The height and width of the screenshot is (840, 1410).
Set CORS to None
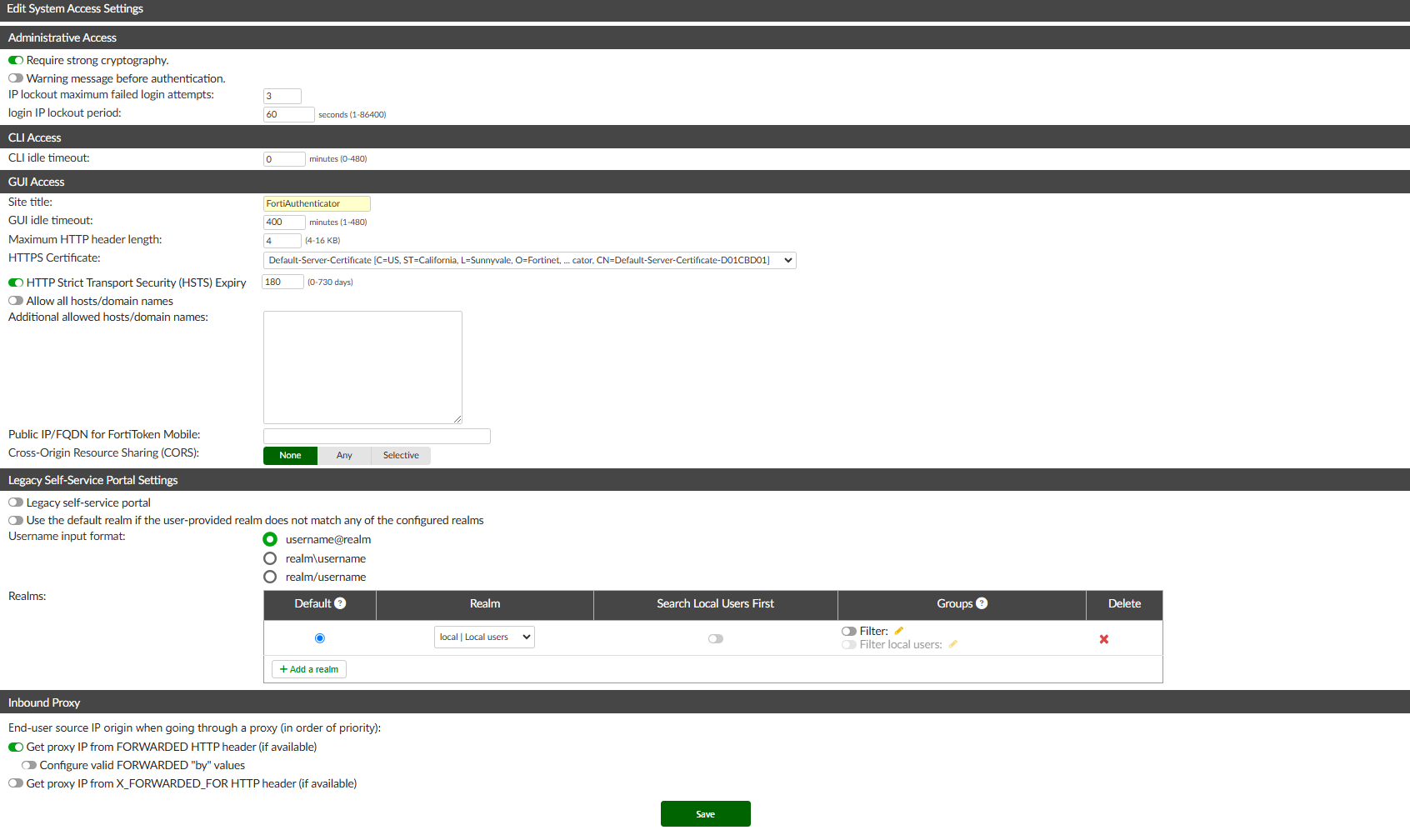pyautogui.click(x=290, y=455)
